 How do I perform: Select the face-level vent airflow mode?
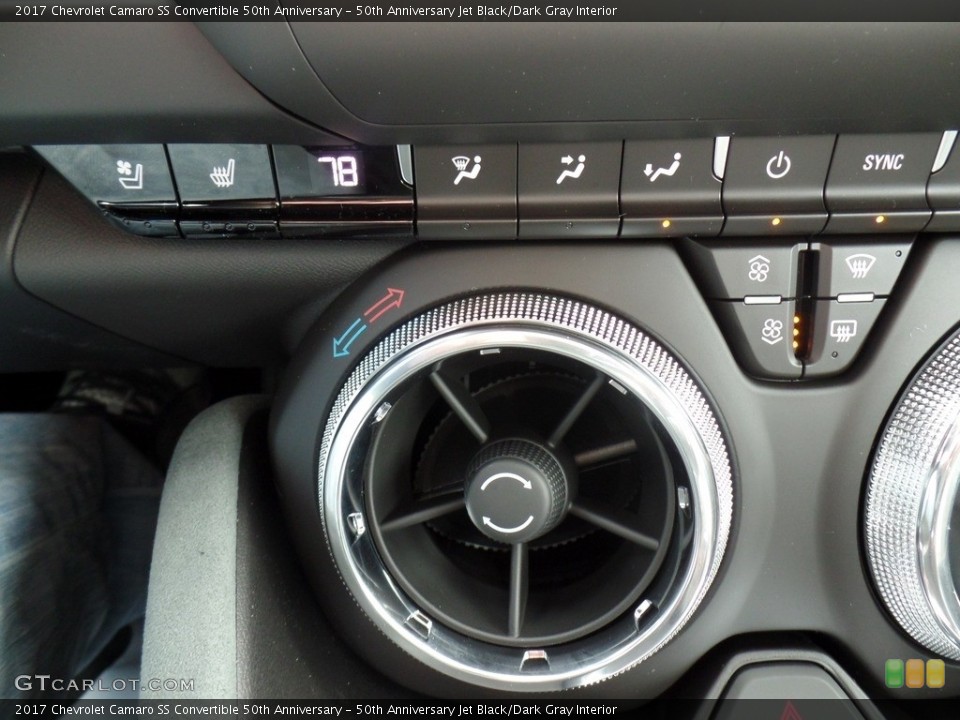(570, 169)
